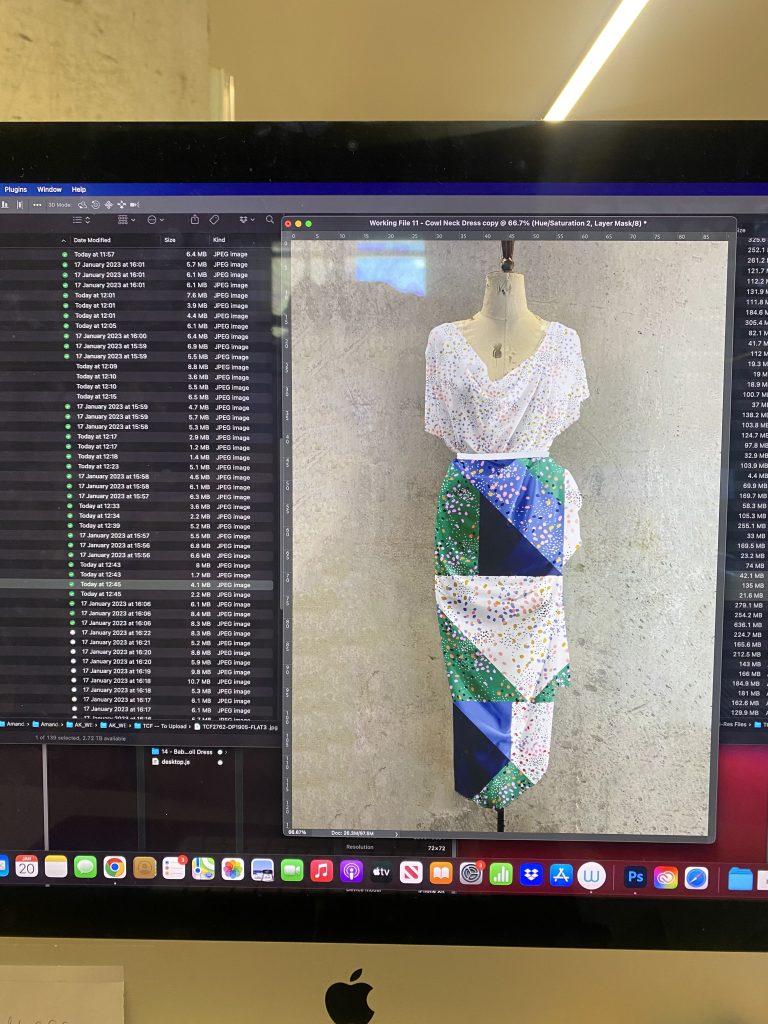This screenshot has height=1024, width=768.
Task: Select the file row modified Today at 12:15
Action: point(136,396)
